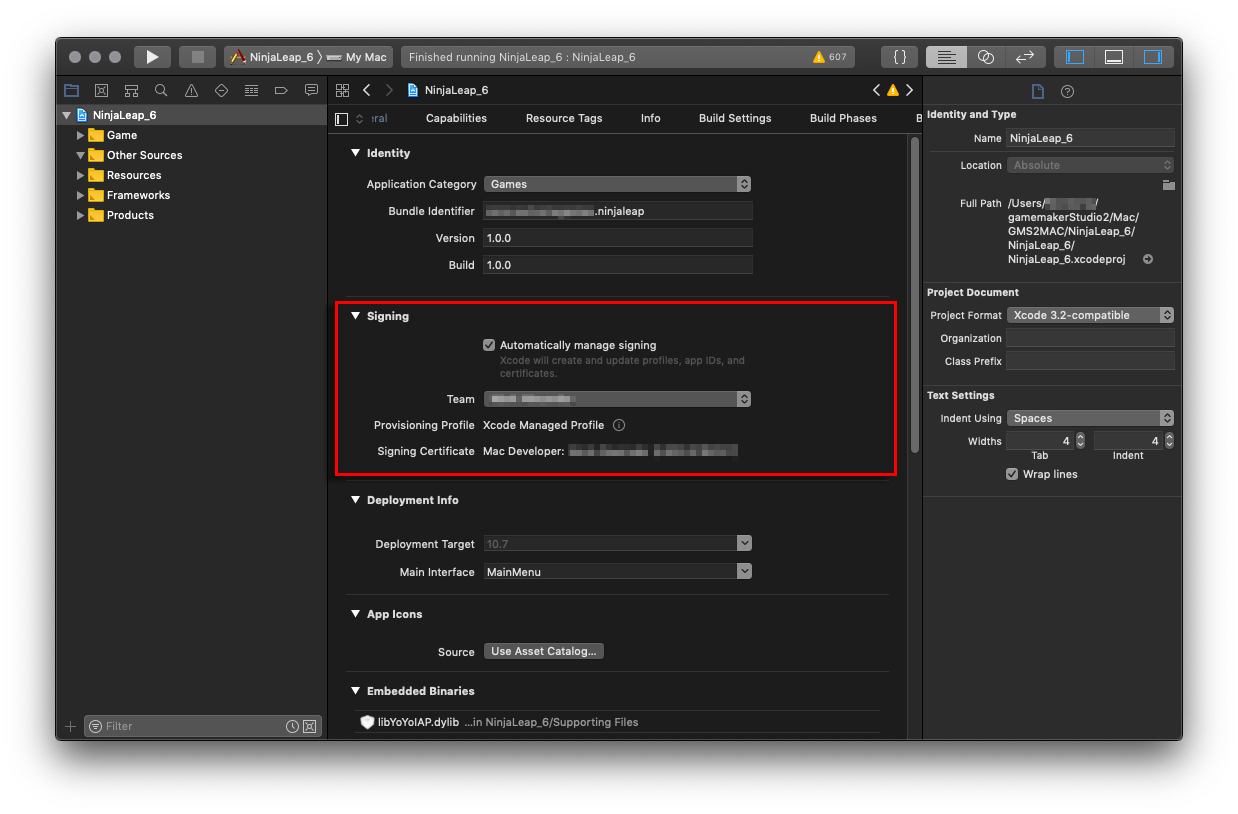Show the Version editor
Image resolution: width=1238 pixels, height=814 pixels.
(x=1025, y=57)
